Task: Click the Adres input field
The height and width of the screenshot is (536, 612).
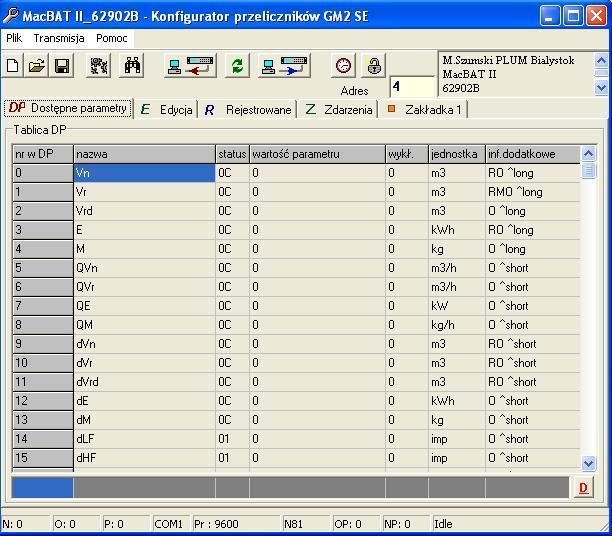Action: pyautogui.click(x=412, y=86)
